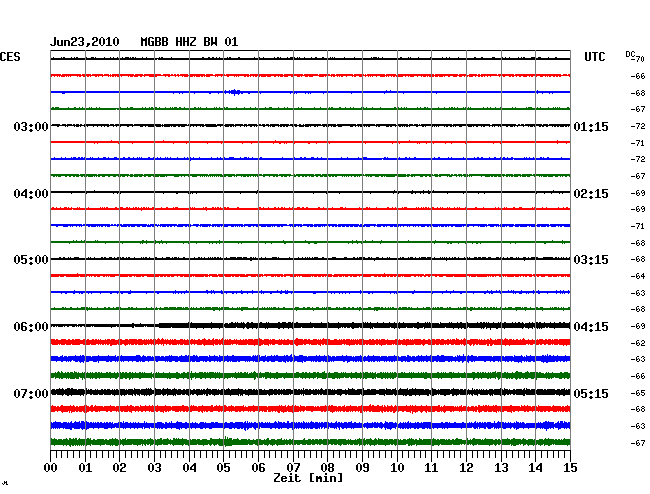Click the DC column header label

pyautogui.click(x=630, y=54)
